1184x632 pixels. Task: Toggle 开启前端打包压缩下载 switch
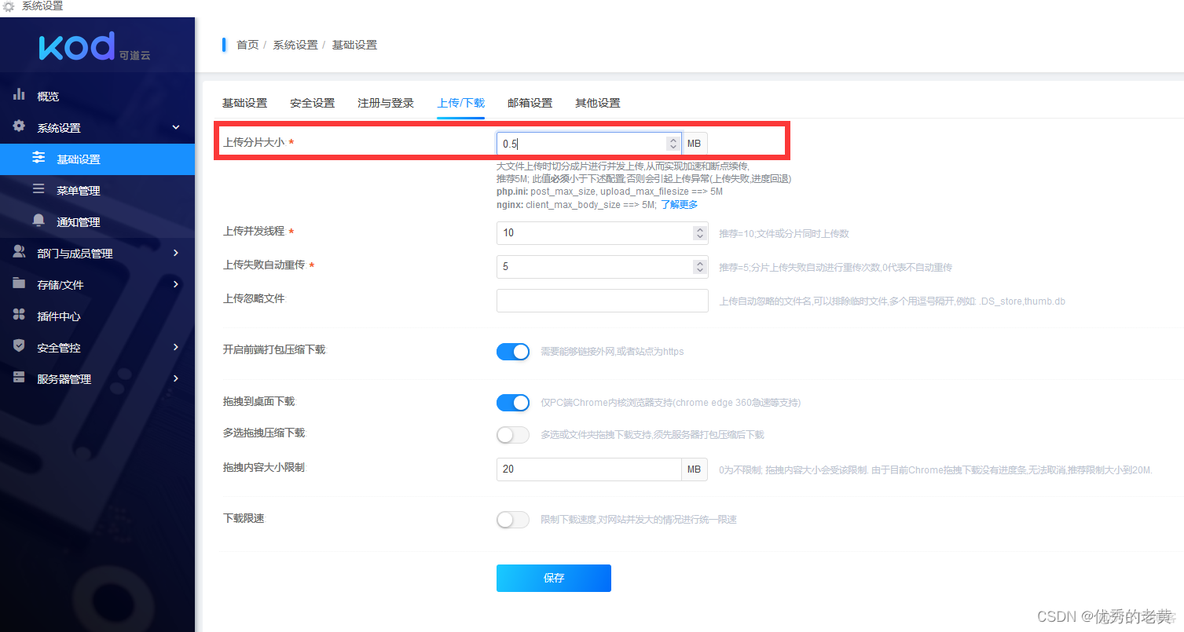coord(513,351)
